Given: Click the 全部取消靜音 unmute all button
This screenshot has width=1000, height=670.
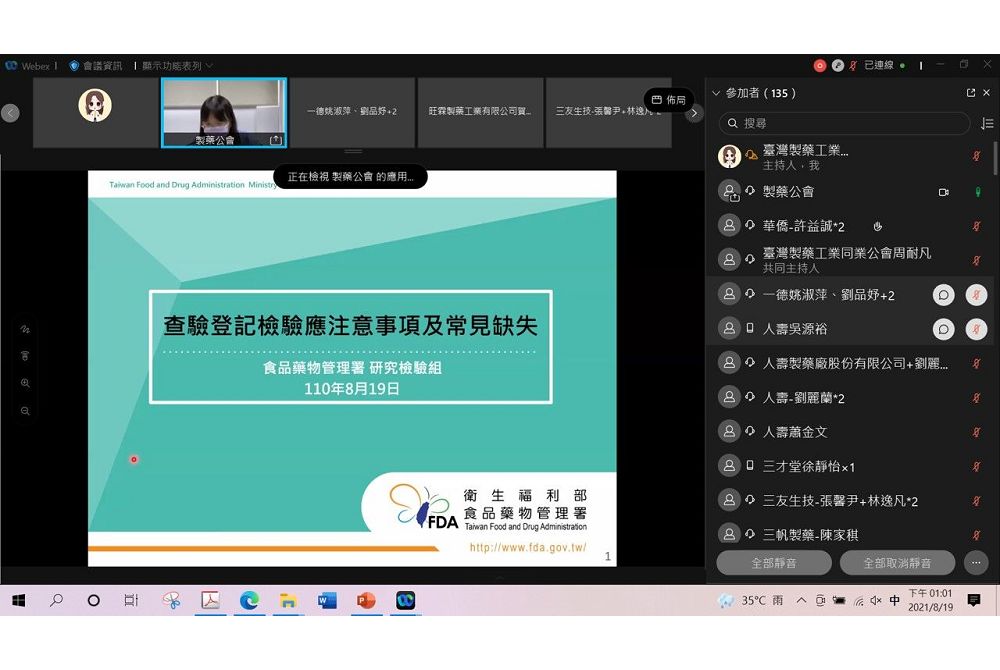Looking at the screenshot, I should click(x=897, y=563).
